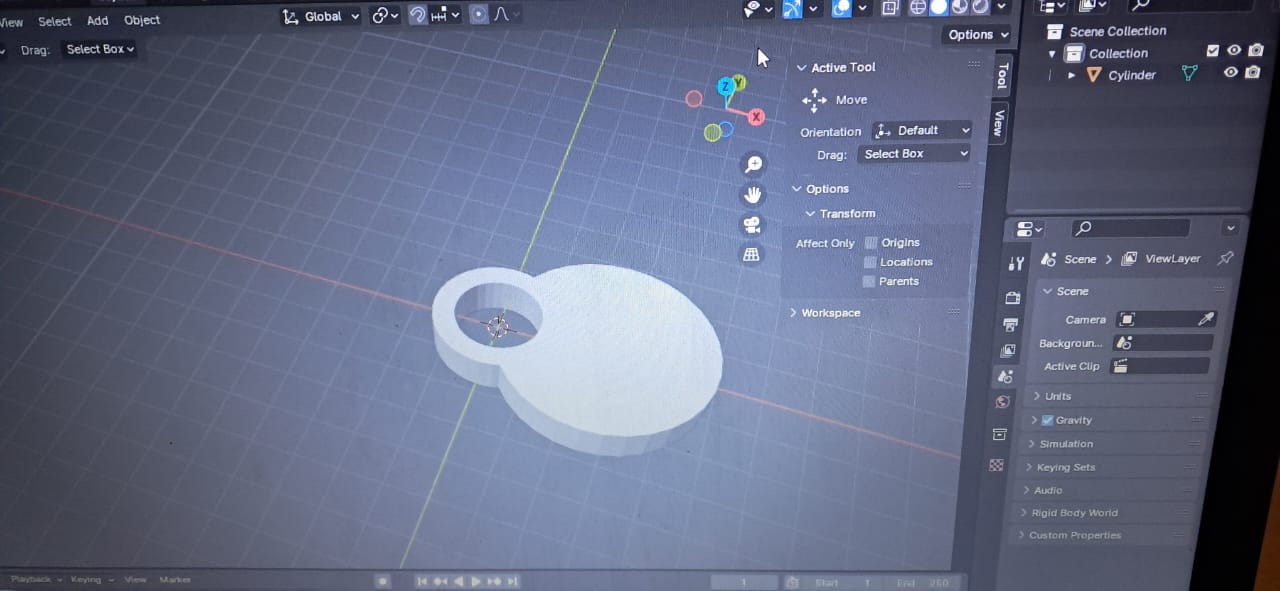Jump to timeline start button
Screen dimensions: 1280x591
point(422,581)
